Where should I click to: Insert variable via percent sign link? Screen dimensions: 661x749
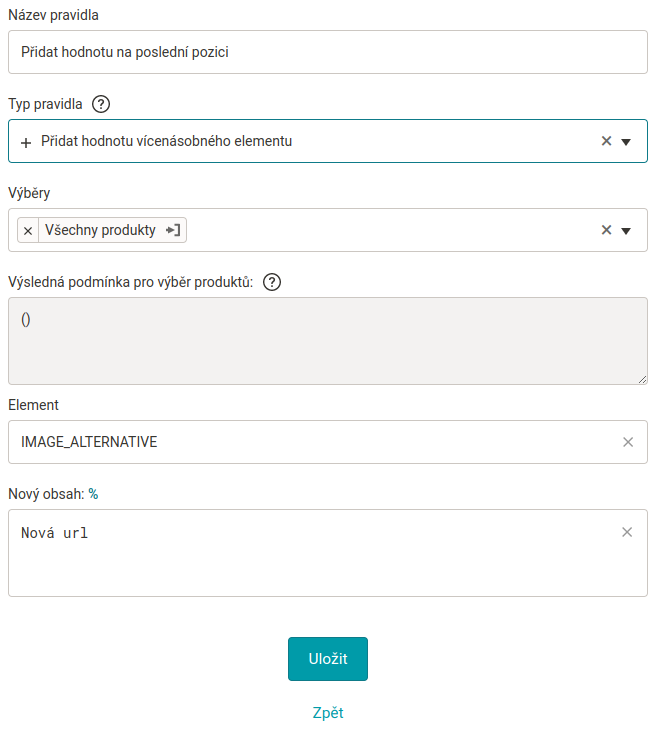(x=93, y=493)
